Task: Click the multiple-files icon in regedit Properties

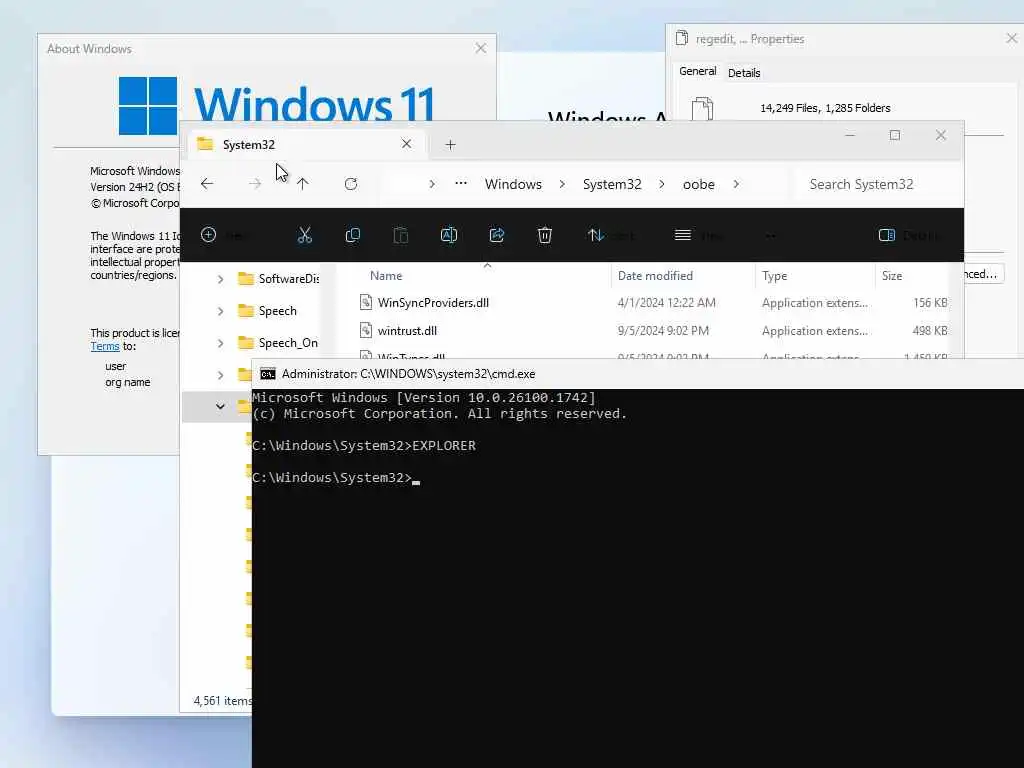Action: 702,108
